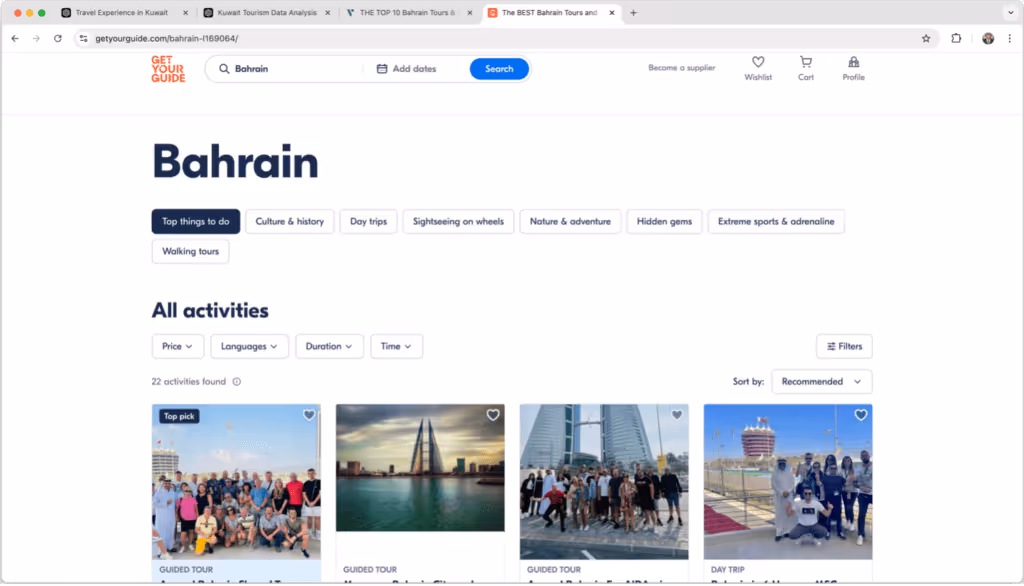Select Extreme sports & adrenaline category
Image resolution: width=1024 pixels, height=586 pixels.
click(776, 221)
